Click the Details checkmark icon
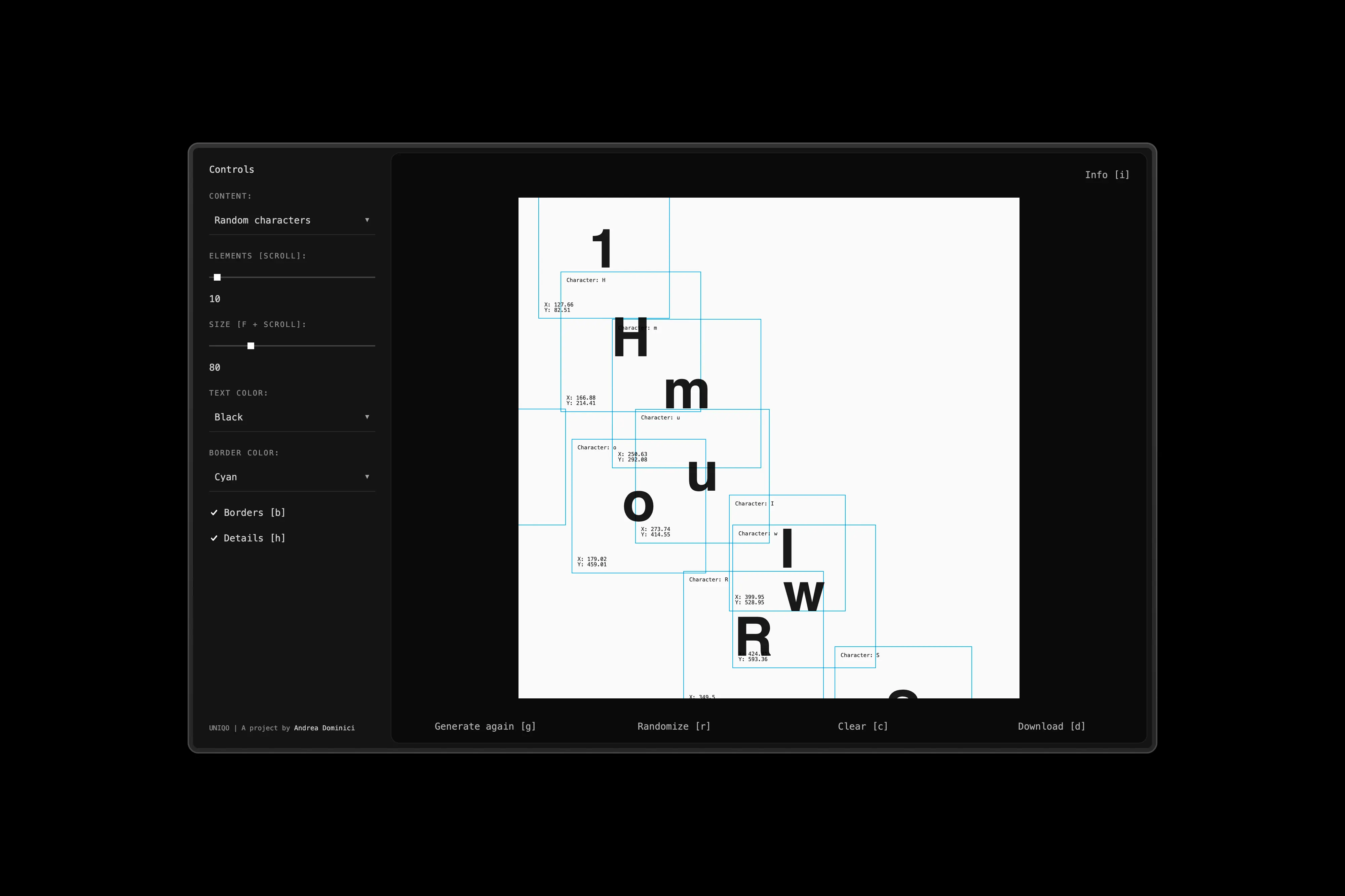Viewport: 1345px width, 896px height. click(214, 538)
